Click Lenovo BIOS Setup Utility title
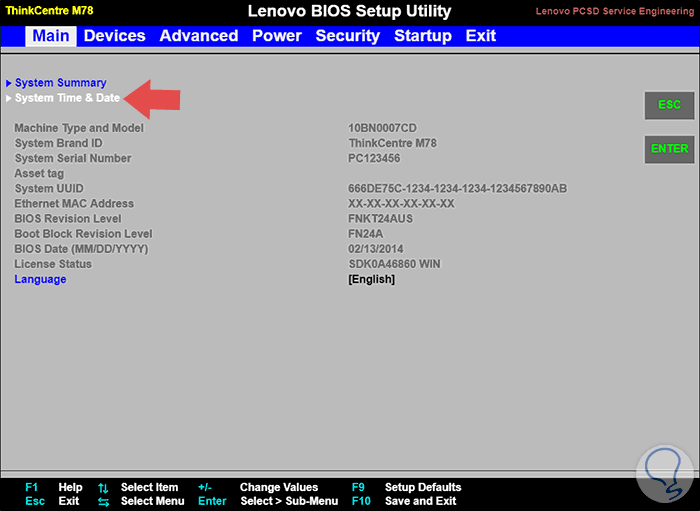700x511 pixels. point(350,11)
